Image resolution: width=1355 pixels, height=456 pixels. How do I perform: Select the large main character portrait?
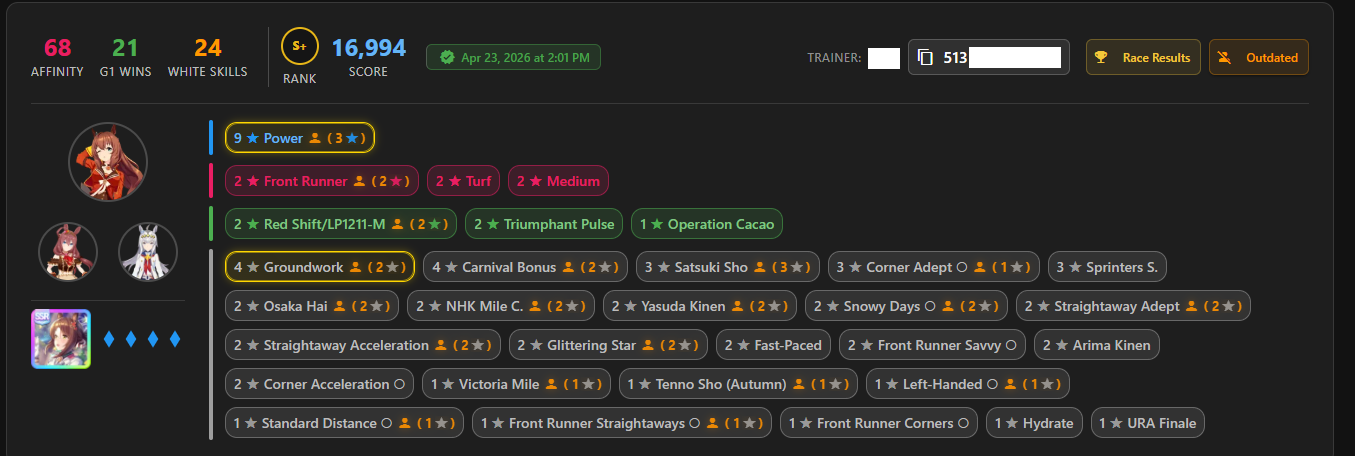pos(108,162)
